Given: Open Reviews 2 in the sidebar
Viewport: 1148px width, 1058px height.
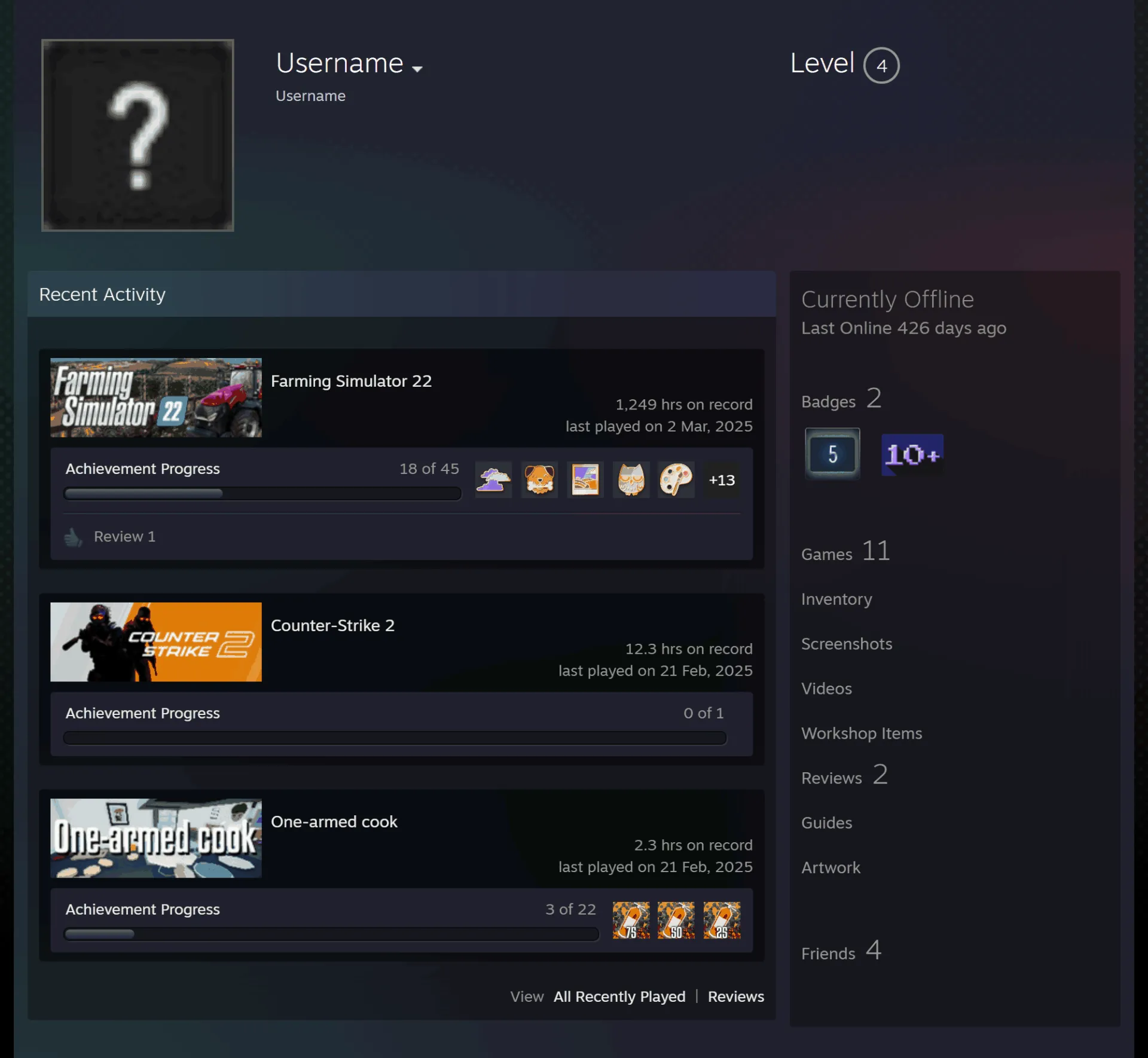Looking at the screenshot, I should 844,775.
